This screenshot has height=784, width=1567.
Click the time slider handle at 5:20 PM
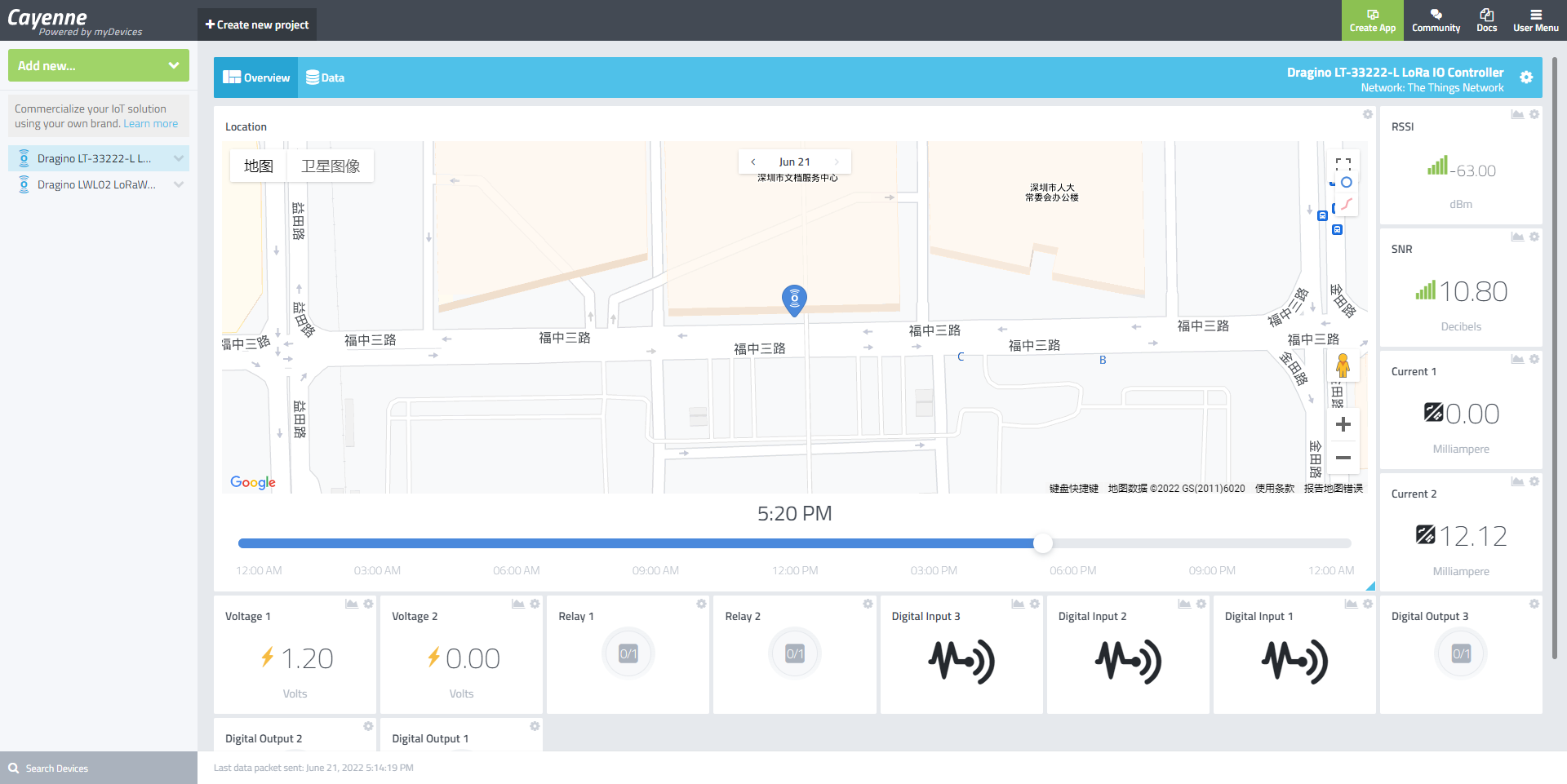1042,543
